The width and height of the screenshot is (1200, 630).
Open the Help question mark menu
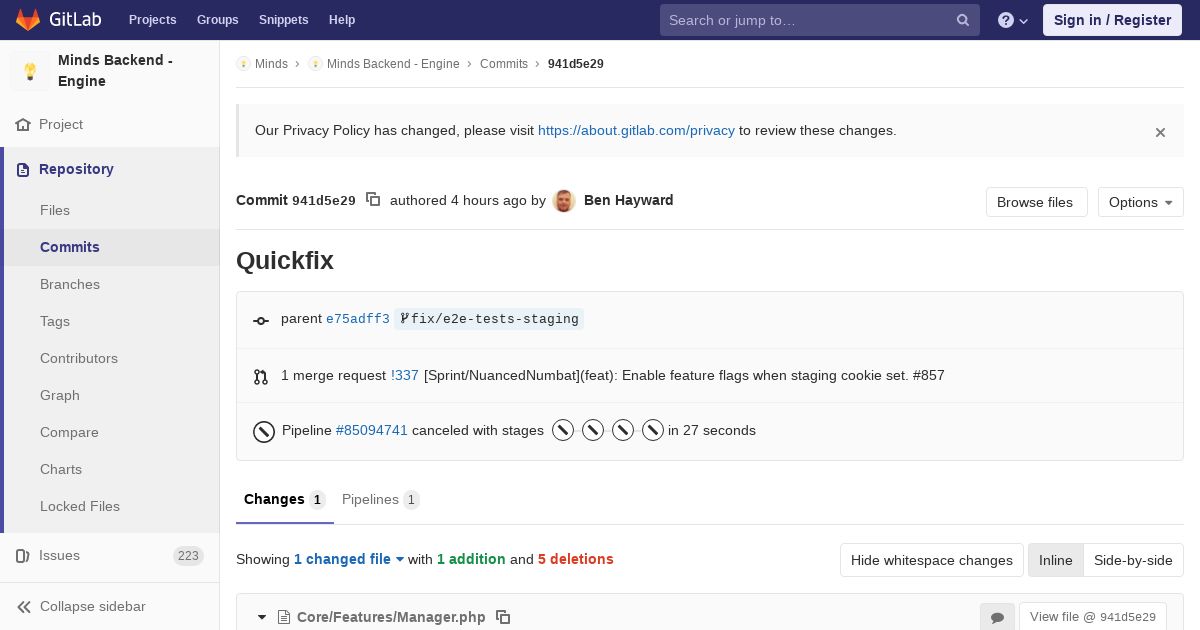click(1012, 20)
